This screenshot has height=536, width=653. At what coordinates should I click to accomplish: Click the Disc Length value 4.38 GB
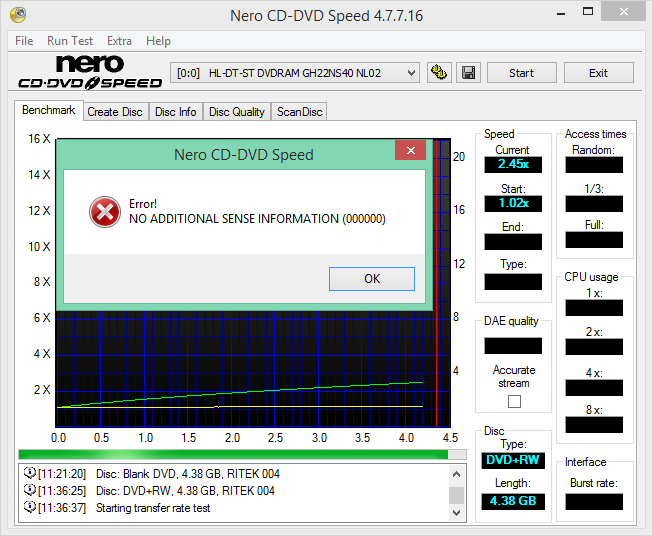click(513, 501)
